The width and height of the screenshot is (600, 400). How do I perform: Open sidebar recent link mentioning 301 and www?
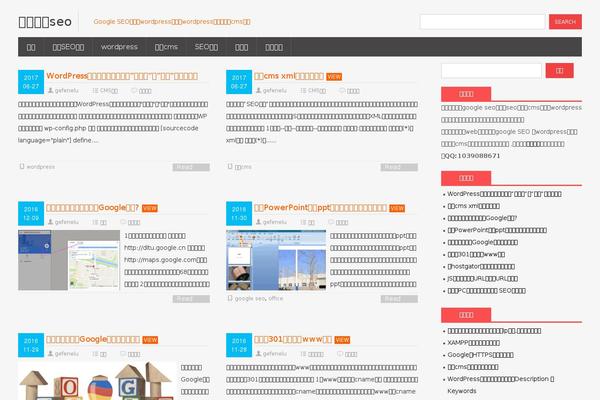[x=476, y=255]
